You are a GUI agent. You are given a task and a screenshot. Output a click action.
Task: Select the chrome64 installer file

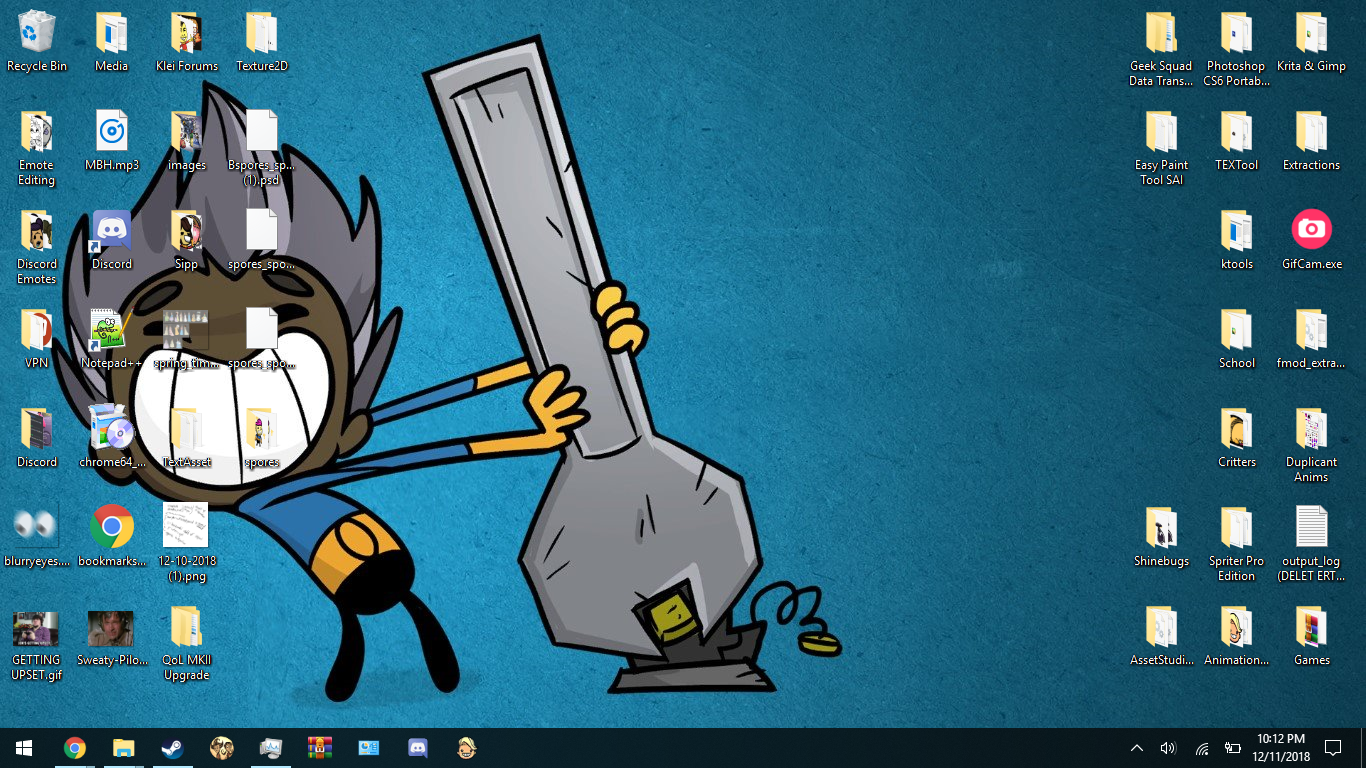coord(112,438)
